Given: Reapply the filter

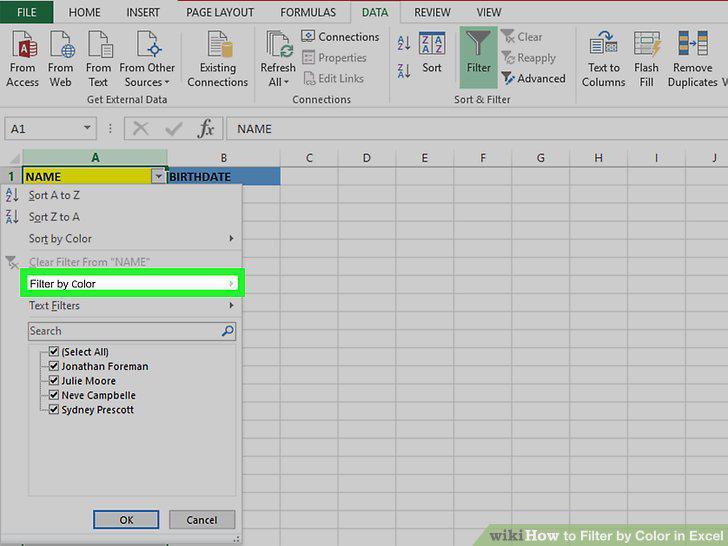Looking at the screenshot, I should [528, 58].
